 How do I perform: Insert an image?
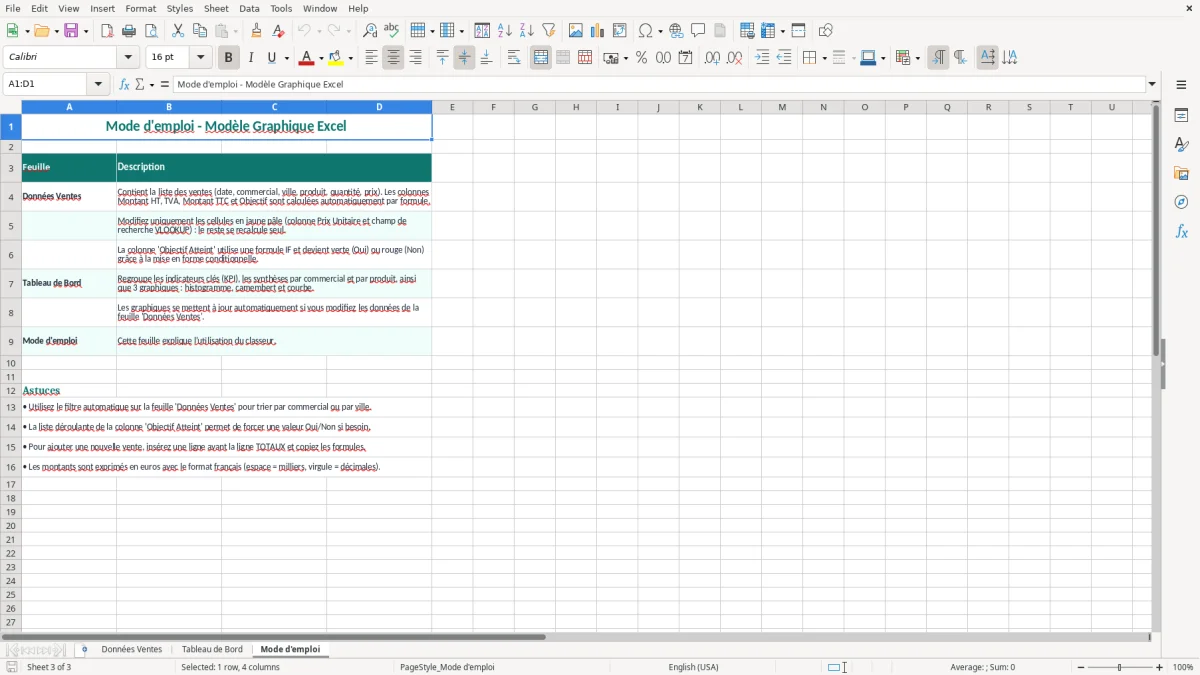coord(576,31)
